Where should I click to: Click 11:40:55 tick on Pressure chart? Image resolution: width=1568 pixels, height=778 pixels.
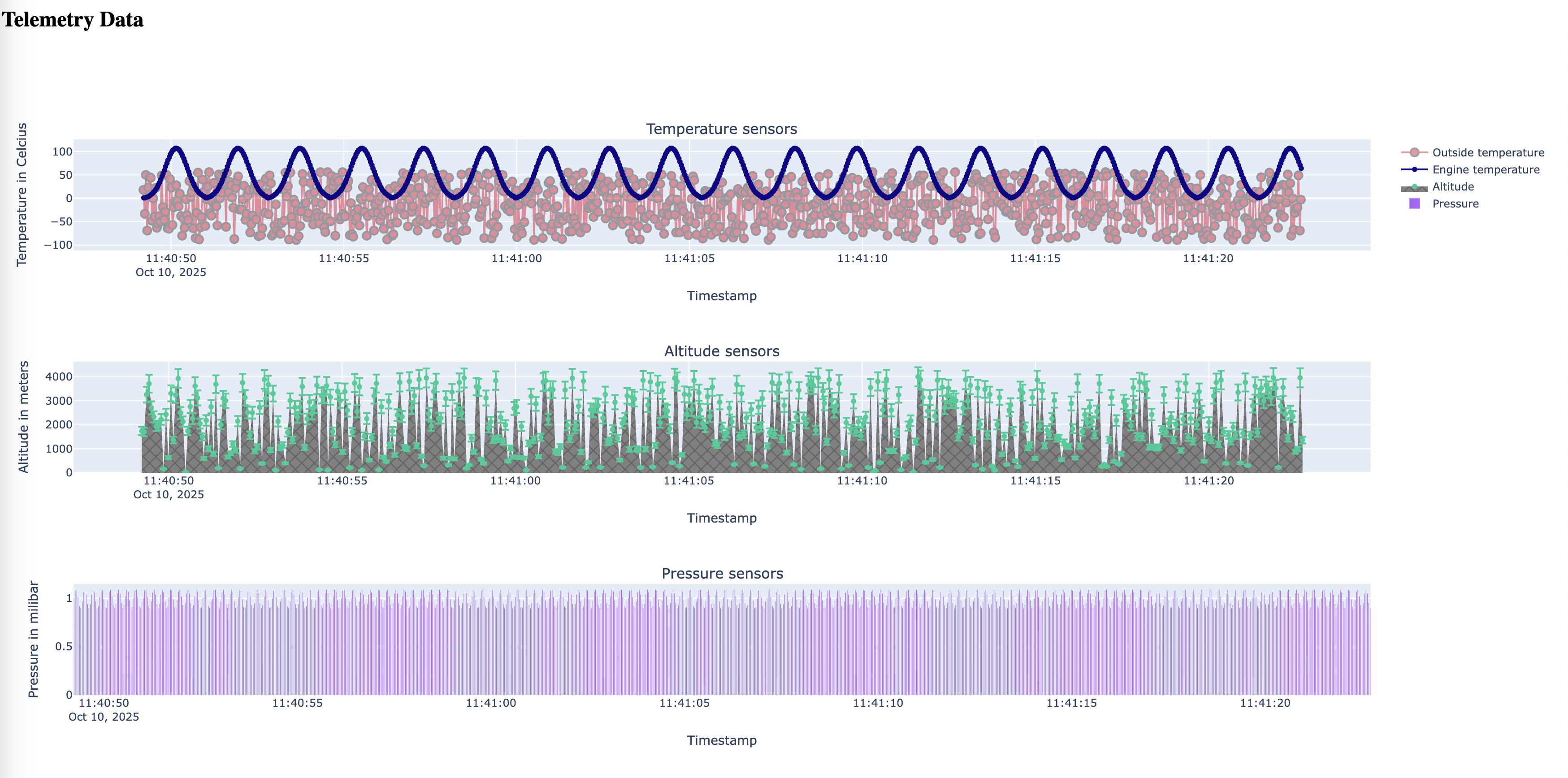tap(298, 703)
